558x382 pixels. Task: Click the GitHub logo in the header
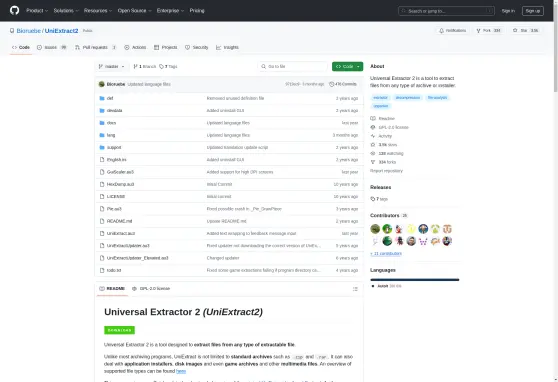[15, 10]
